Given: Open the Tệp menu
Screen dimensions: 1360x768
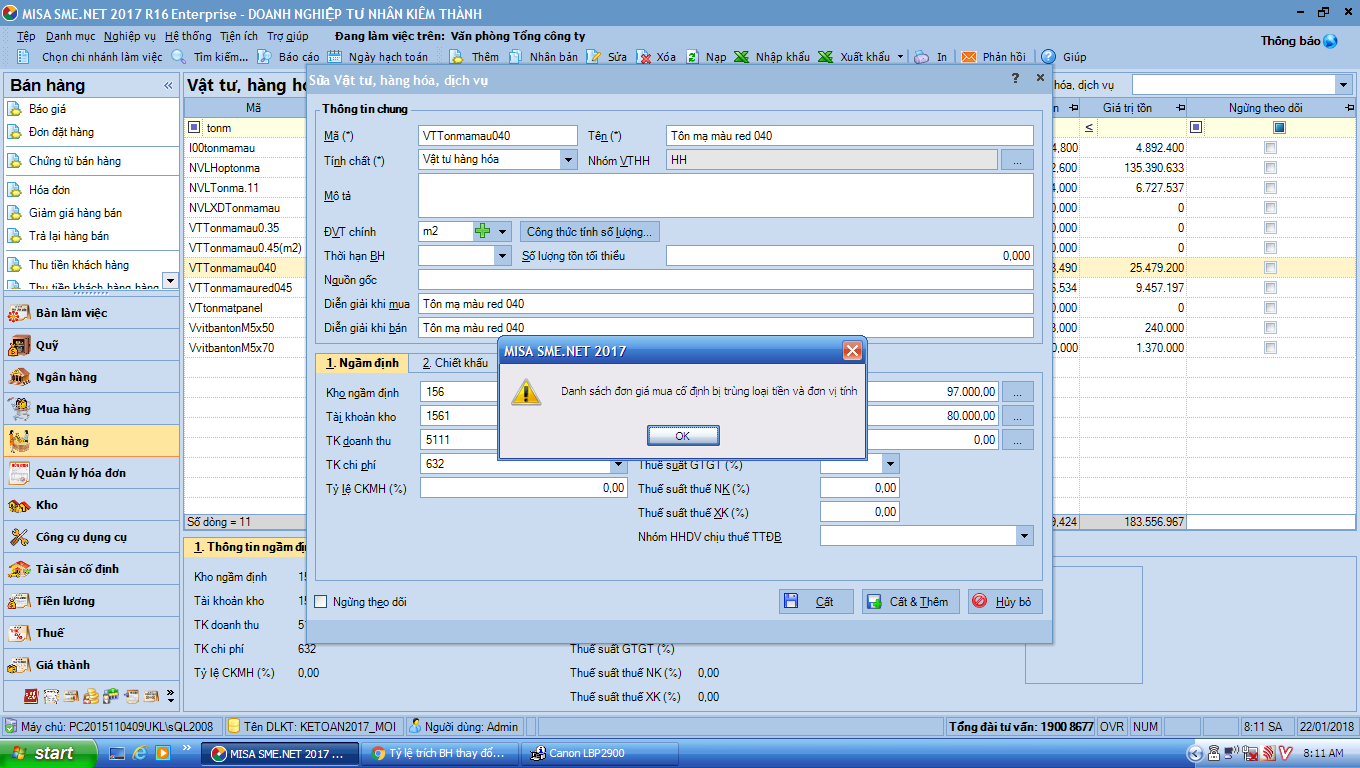Looking at the screenshot, I should coord(26,36).
